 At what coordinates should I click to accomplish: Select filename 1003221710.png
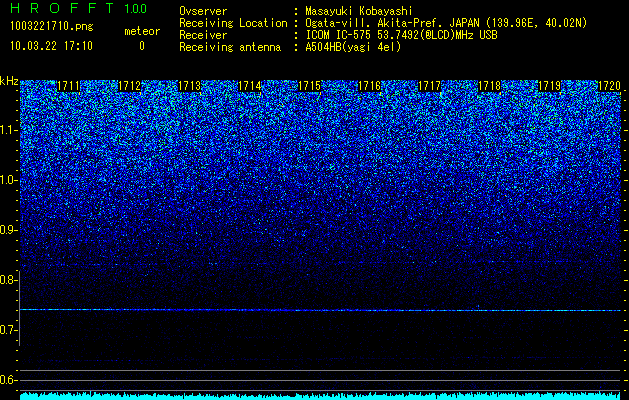[52, 27]
